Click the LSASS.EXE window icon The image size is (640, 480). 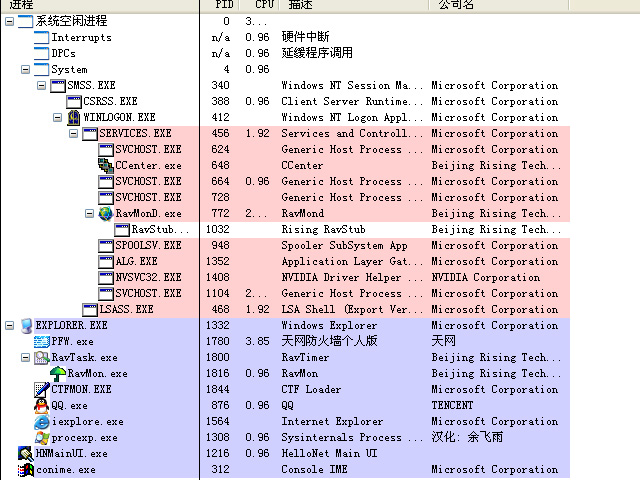click(90, 310)
